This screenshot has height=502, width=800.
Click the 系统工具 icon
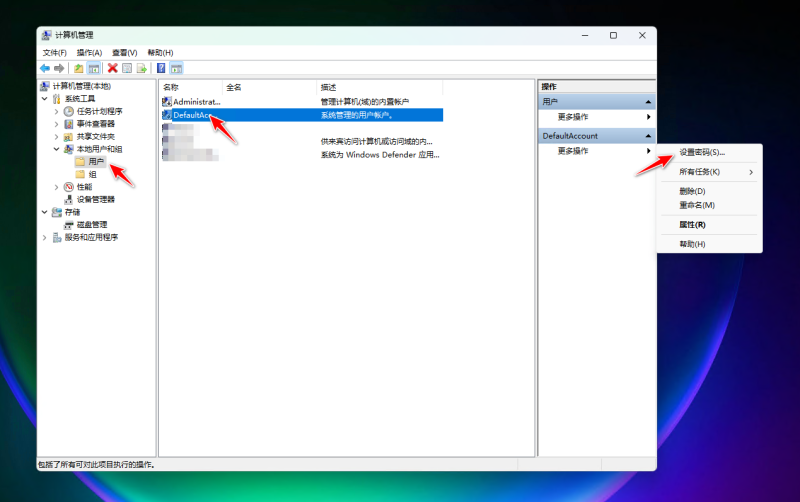click(x=57, y=98)
